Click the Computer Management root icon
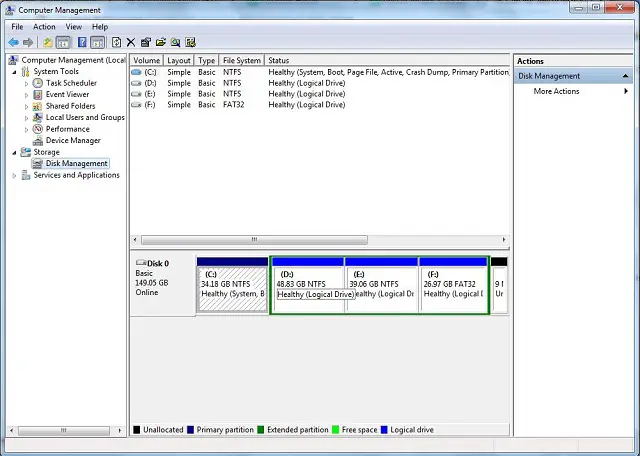This screenshot has height=456, width=640. (13, 60)
